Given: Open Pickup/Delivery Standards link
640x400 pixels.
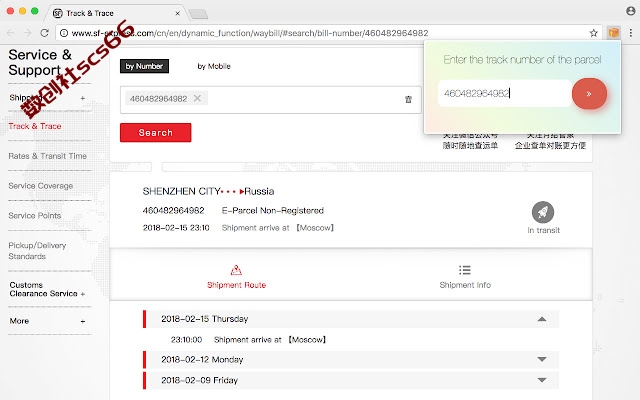Looking at the screenshot, I should coord(37,251).
